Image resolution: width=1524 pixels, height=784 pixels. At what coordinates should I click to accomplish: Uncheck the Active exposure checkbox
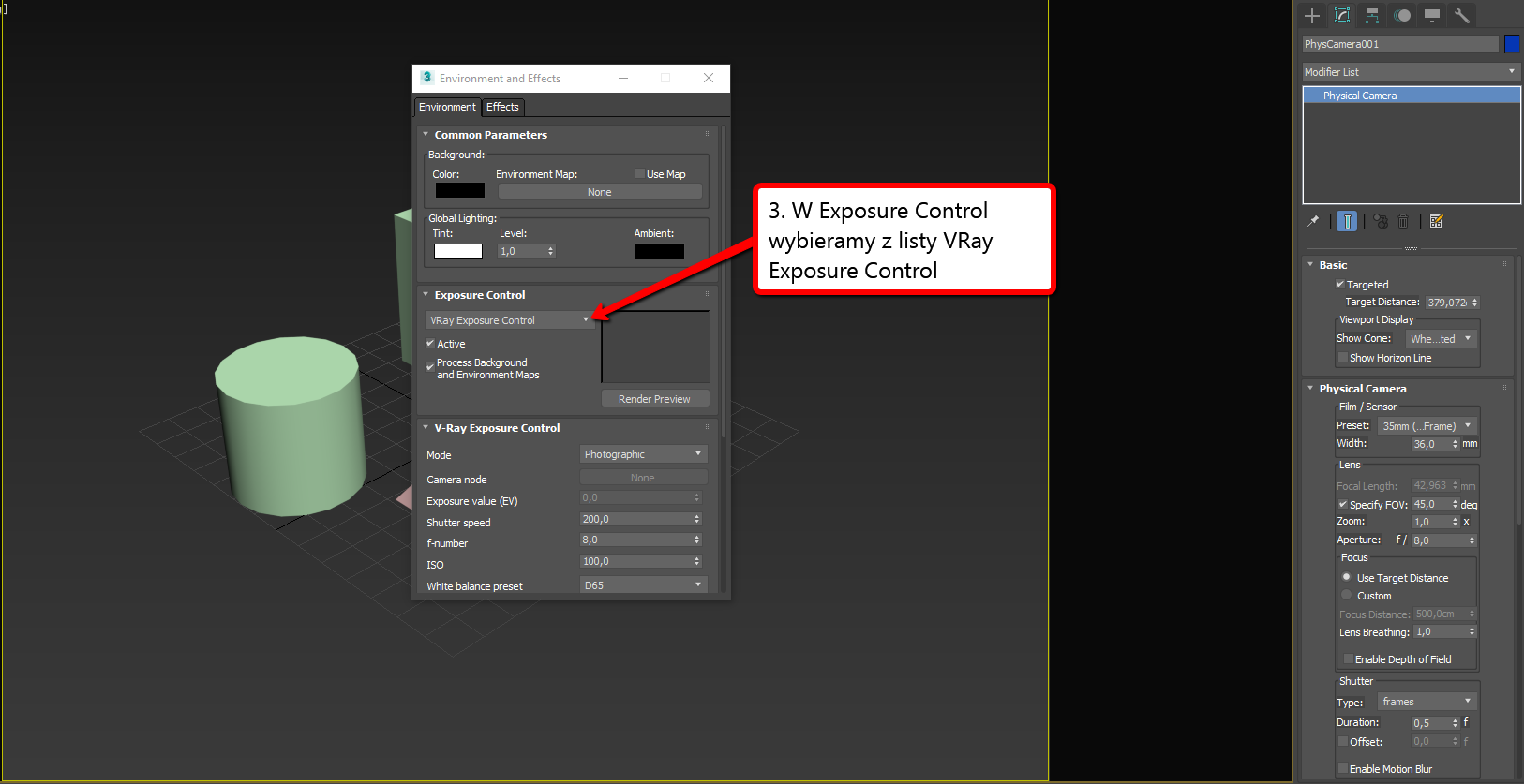[x=430, y=344]
